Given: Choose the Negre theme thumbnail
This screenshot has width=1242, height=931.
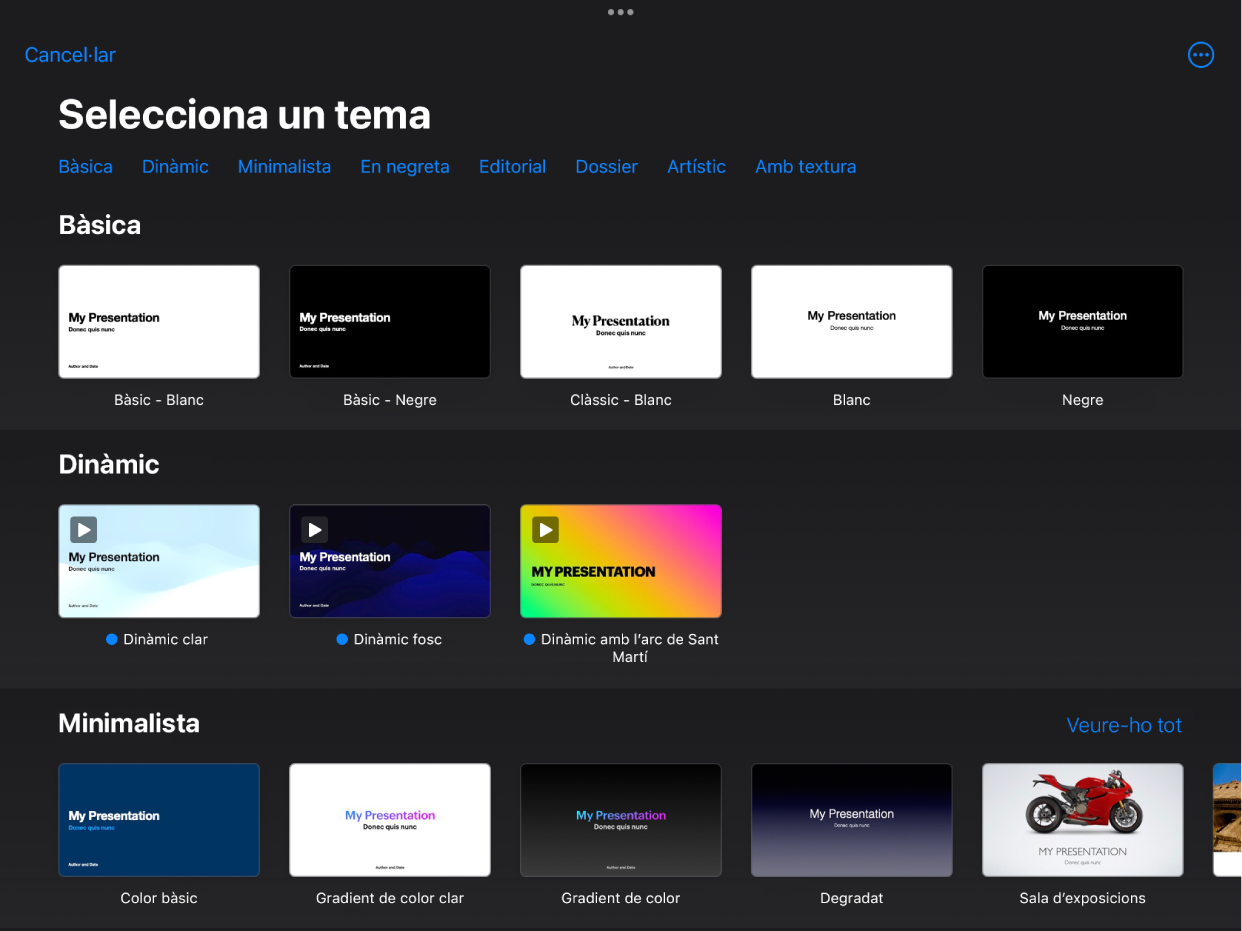Looking at the screenshot, I should point(1083,322).
